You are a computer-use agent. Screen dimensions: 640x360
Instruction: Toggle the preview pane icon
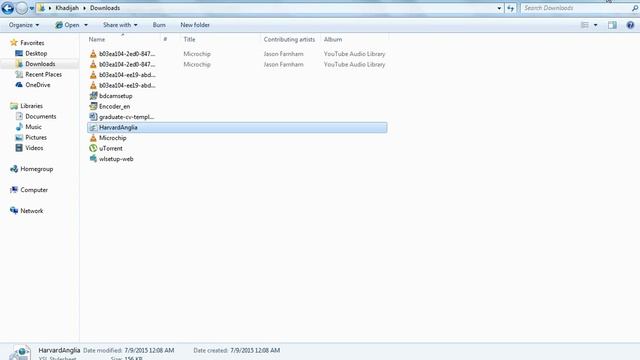click(612, 25)
